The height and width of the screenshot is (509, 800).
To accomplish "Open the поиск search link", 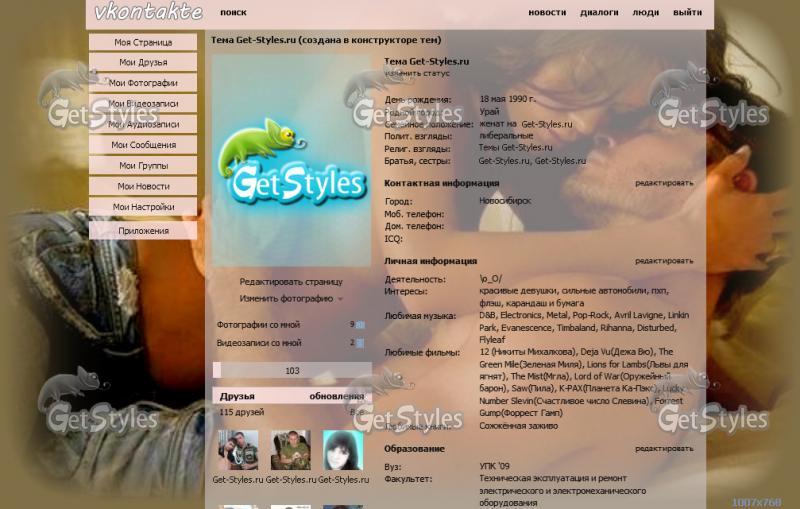I will (x=233, y=12).
